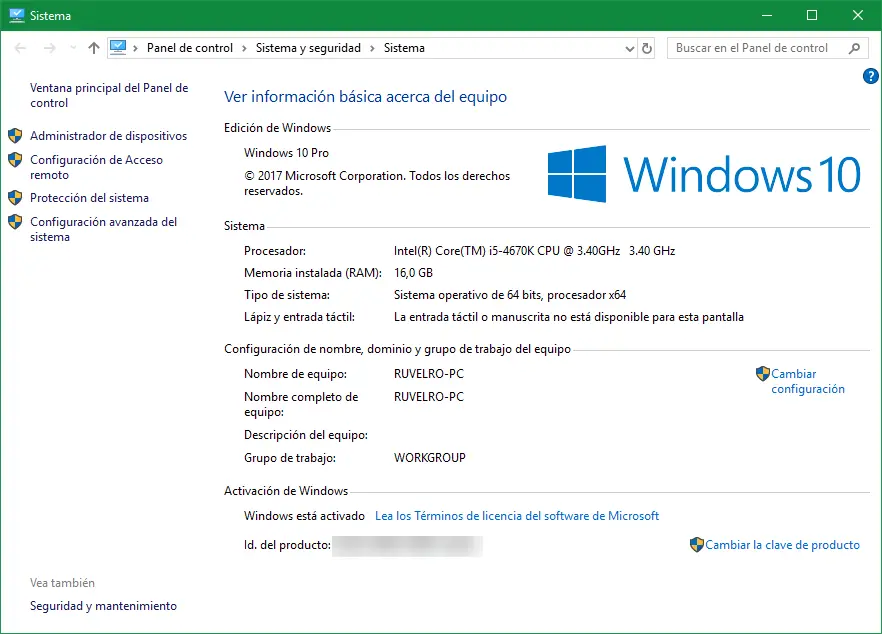The width and height of the screenshot is (882, 634).
Task: Expand chevron after Panel de control
Action: pos(244,48)
